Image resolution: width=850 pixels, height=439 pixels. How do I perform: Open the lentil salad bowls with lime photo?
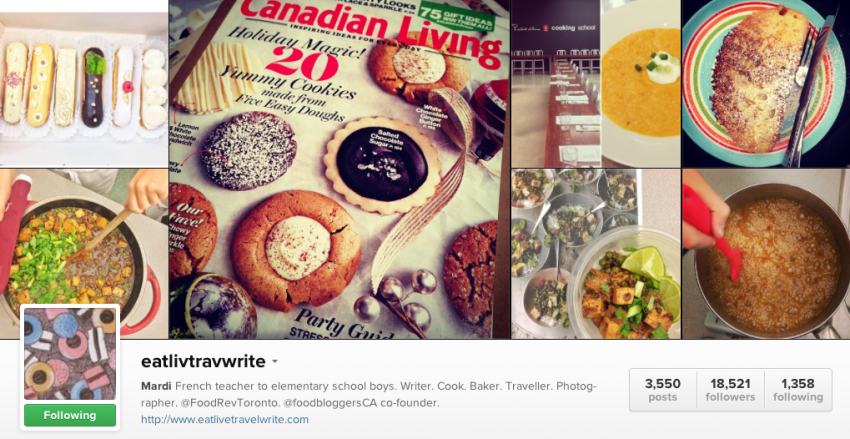pos(596,254)
